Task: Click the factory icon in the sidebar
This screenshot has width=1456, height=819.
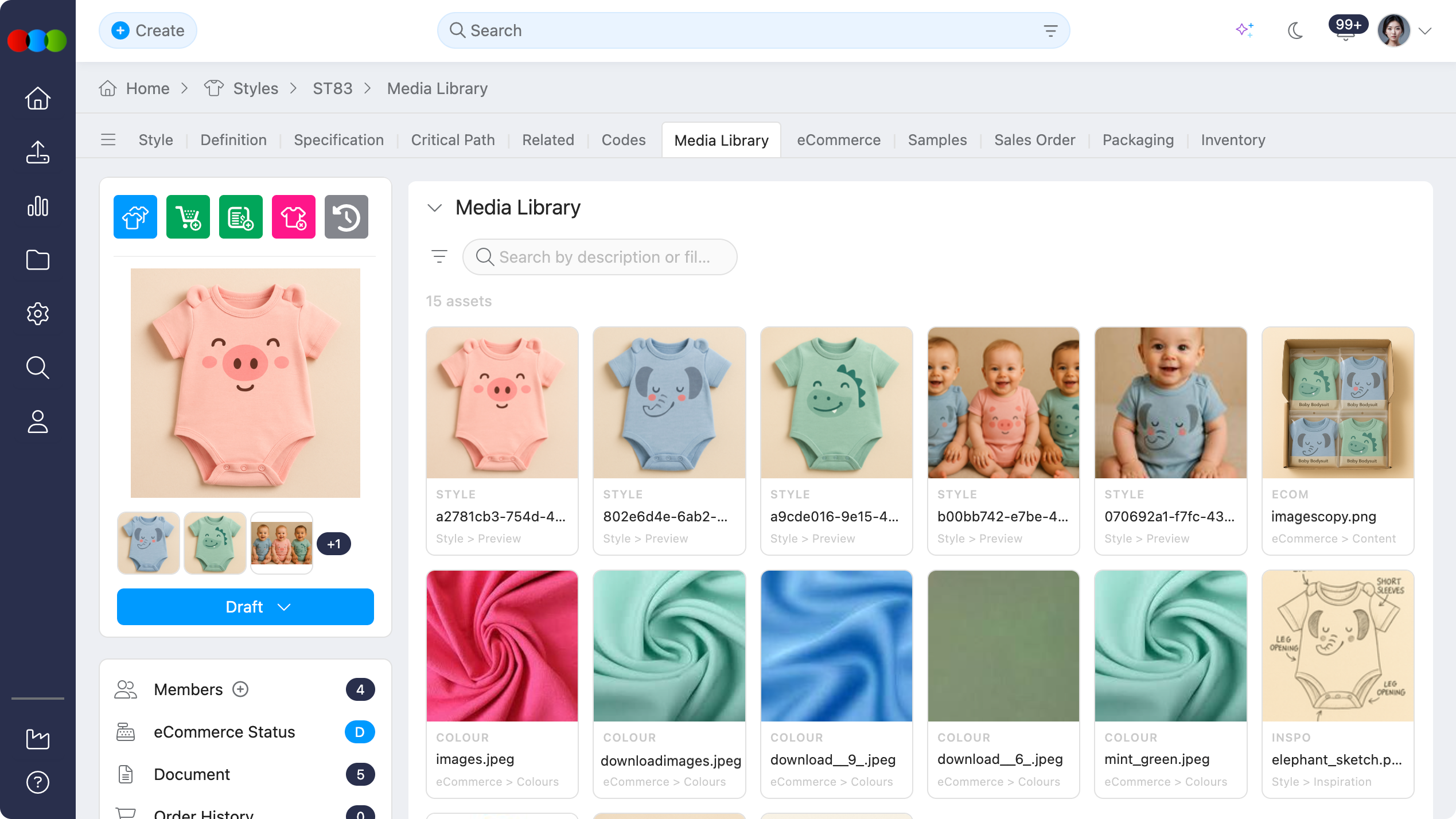Action: 38,739
